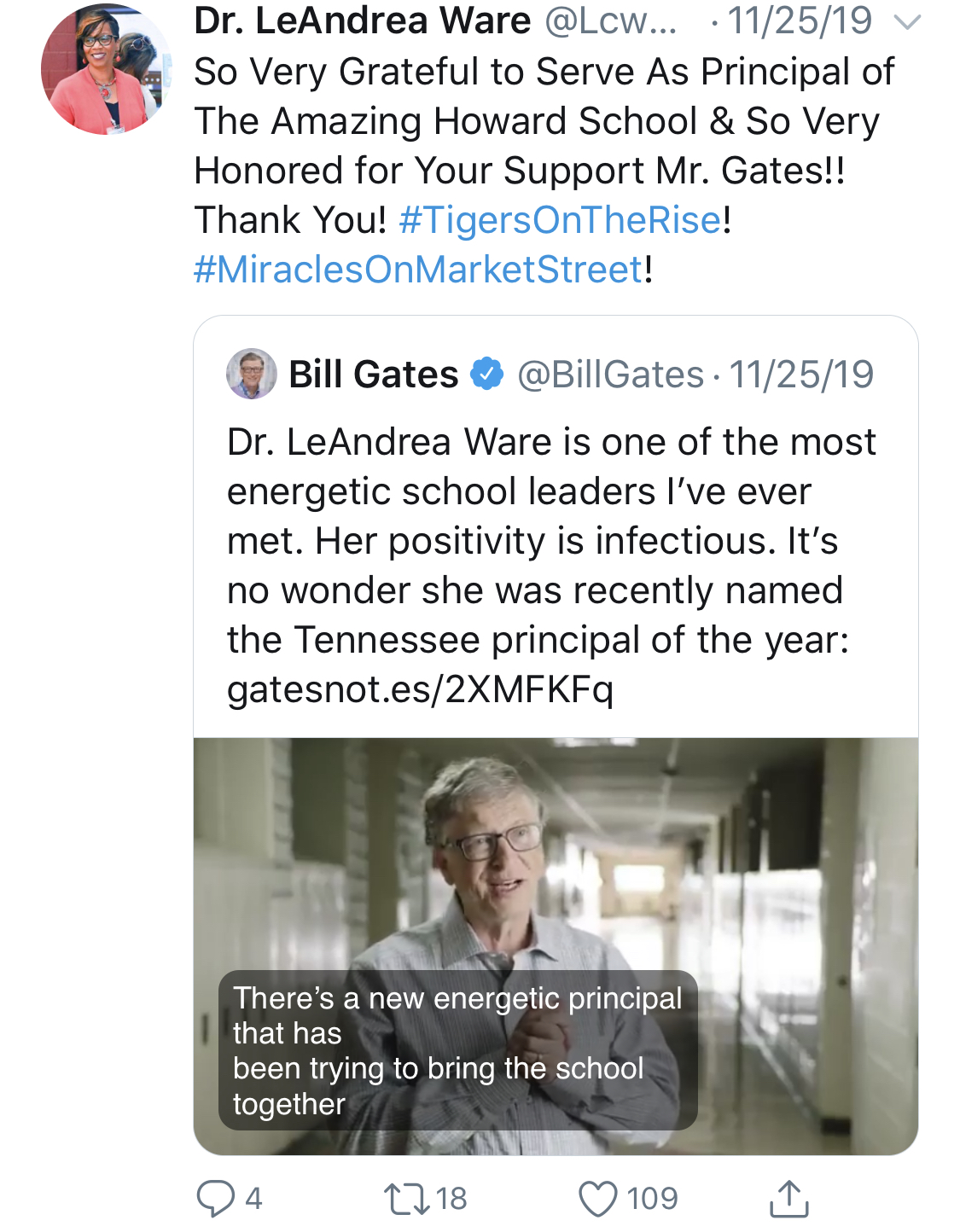Tap the reply speech bubble icon
This screenshot has height=1232, width=960.
point(215,1198)
